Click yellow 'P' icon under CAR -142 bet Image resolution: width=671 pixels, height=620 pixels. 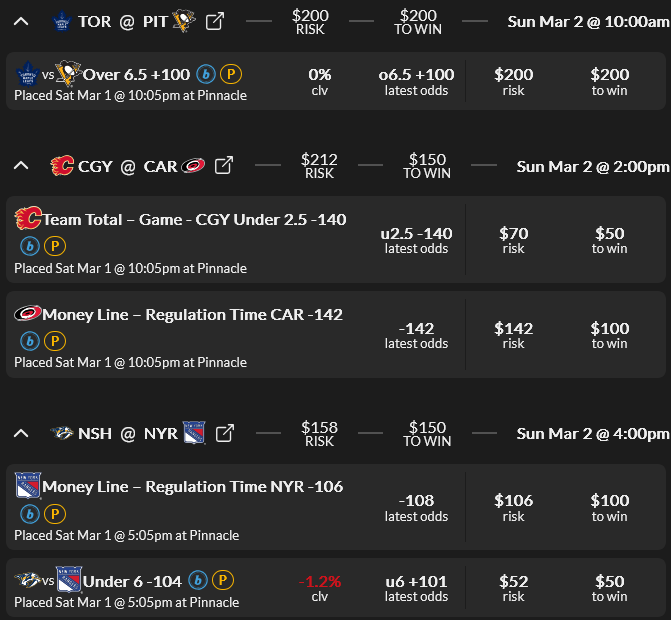tap(54, 341)
